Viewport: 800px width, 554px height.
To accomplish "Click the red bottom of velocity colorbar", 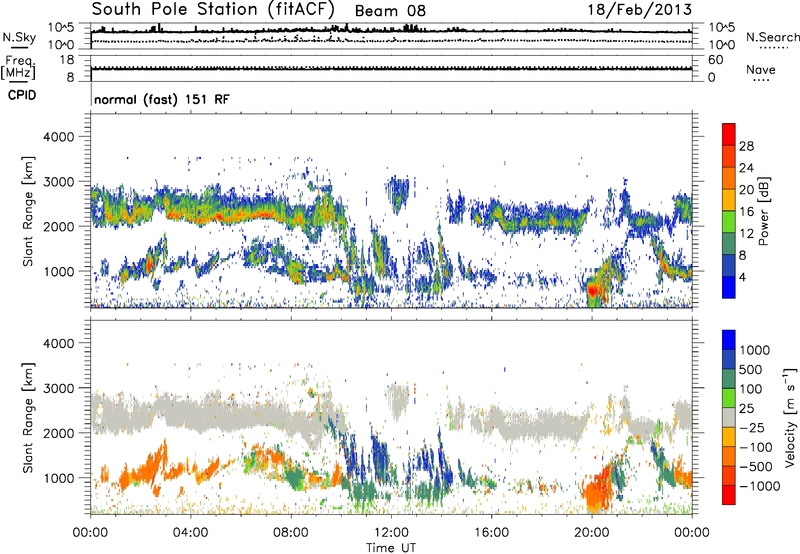I will click(729, 495).
